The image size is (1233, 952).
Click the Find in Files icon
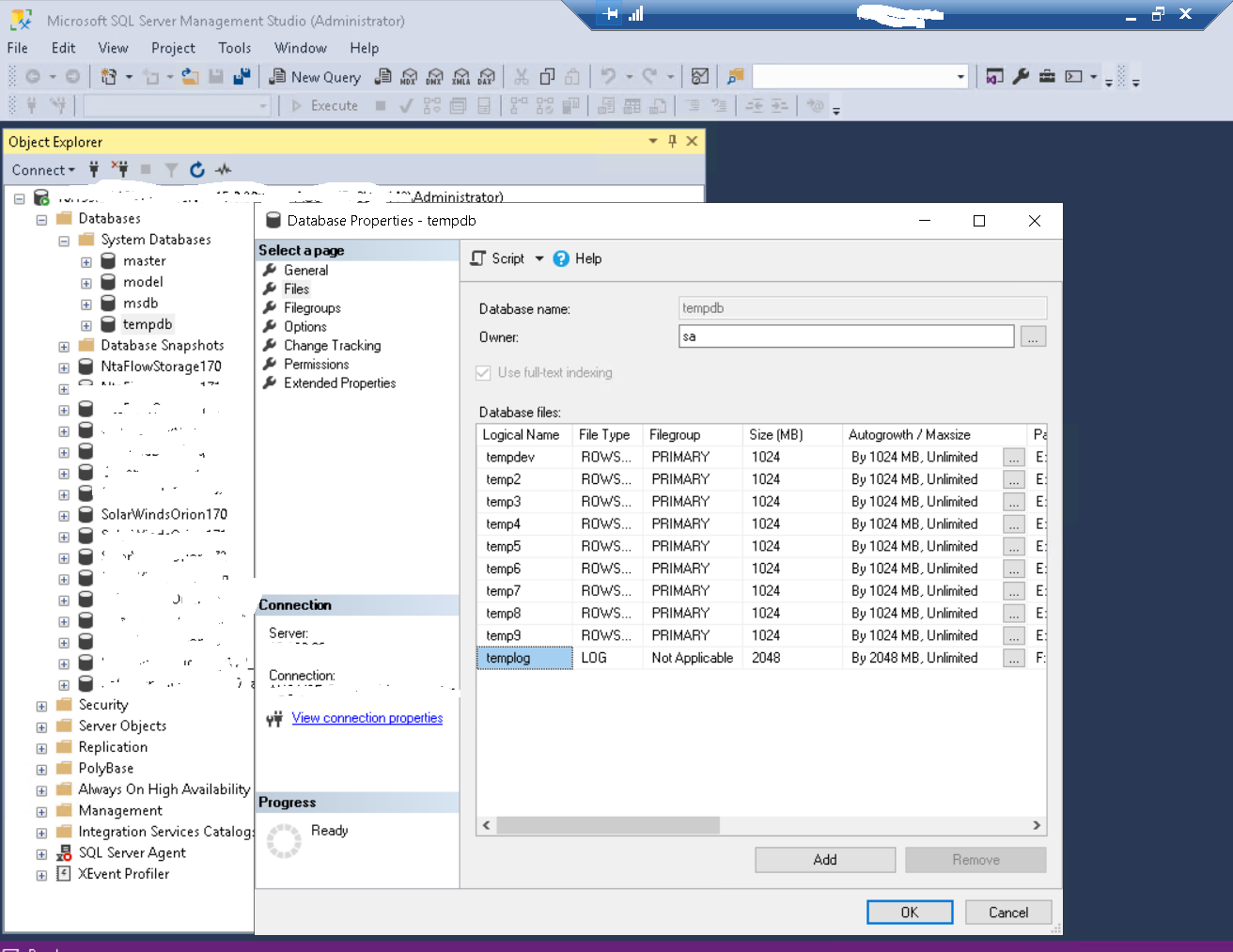coord(735,77)
